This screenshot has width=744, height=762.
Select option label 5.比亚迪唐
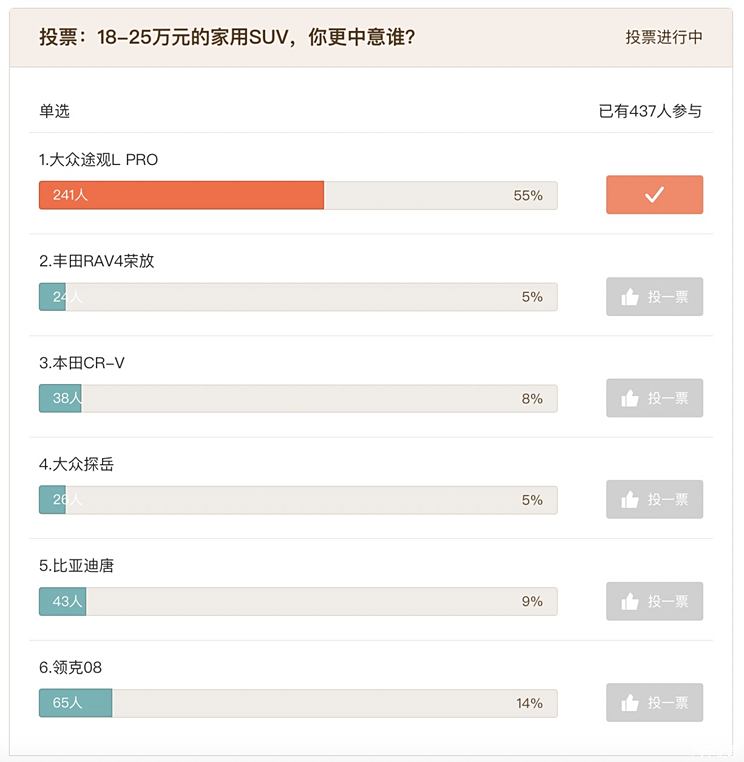click(76, 566)
